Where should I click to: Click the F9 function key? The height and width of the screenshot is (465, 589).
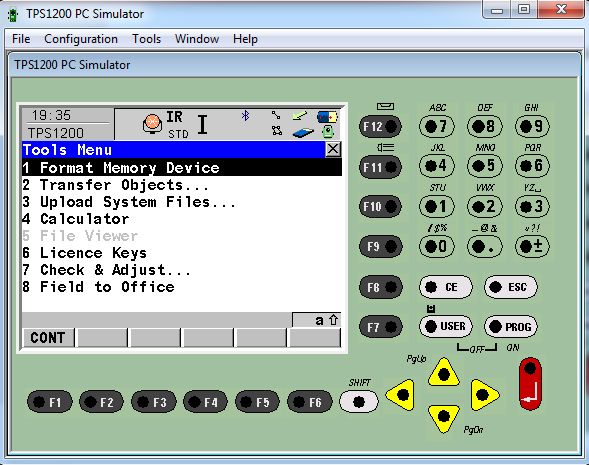coord(381,246)
